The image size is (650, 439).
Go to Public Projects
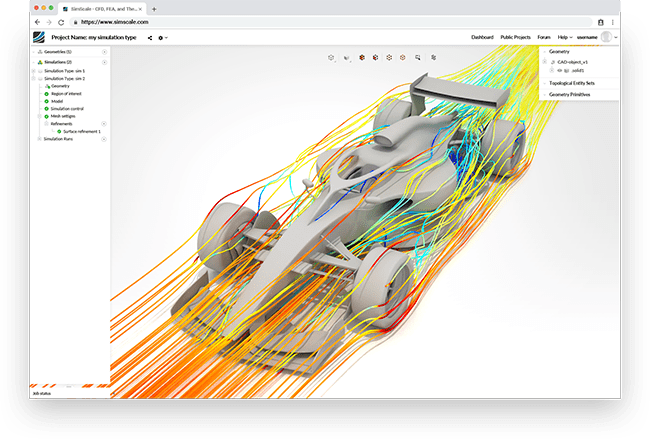[x=515, y=37]
